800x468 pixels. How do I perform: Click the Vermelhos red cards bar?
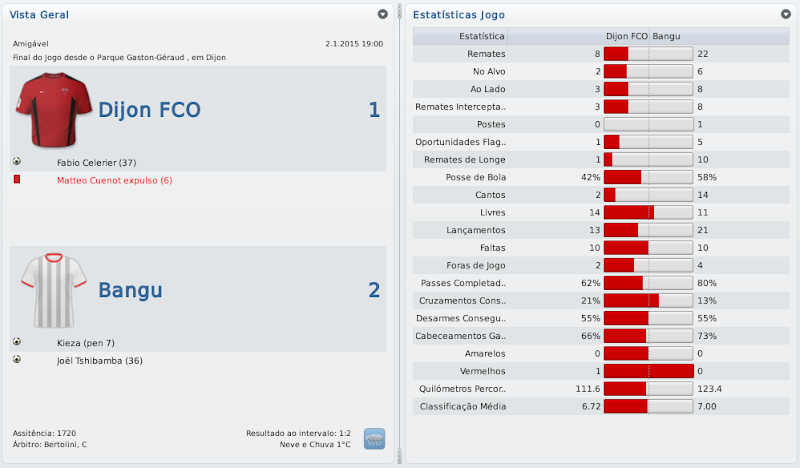point(648,371)
